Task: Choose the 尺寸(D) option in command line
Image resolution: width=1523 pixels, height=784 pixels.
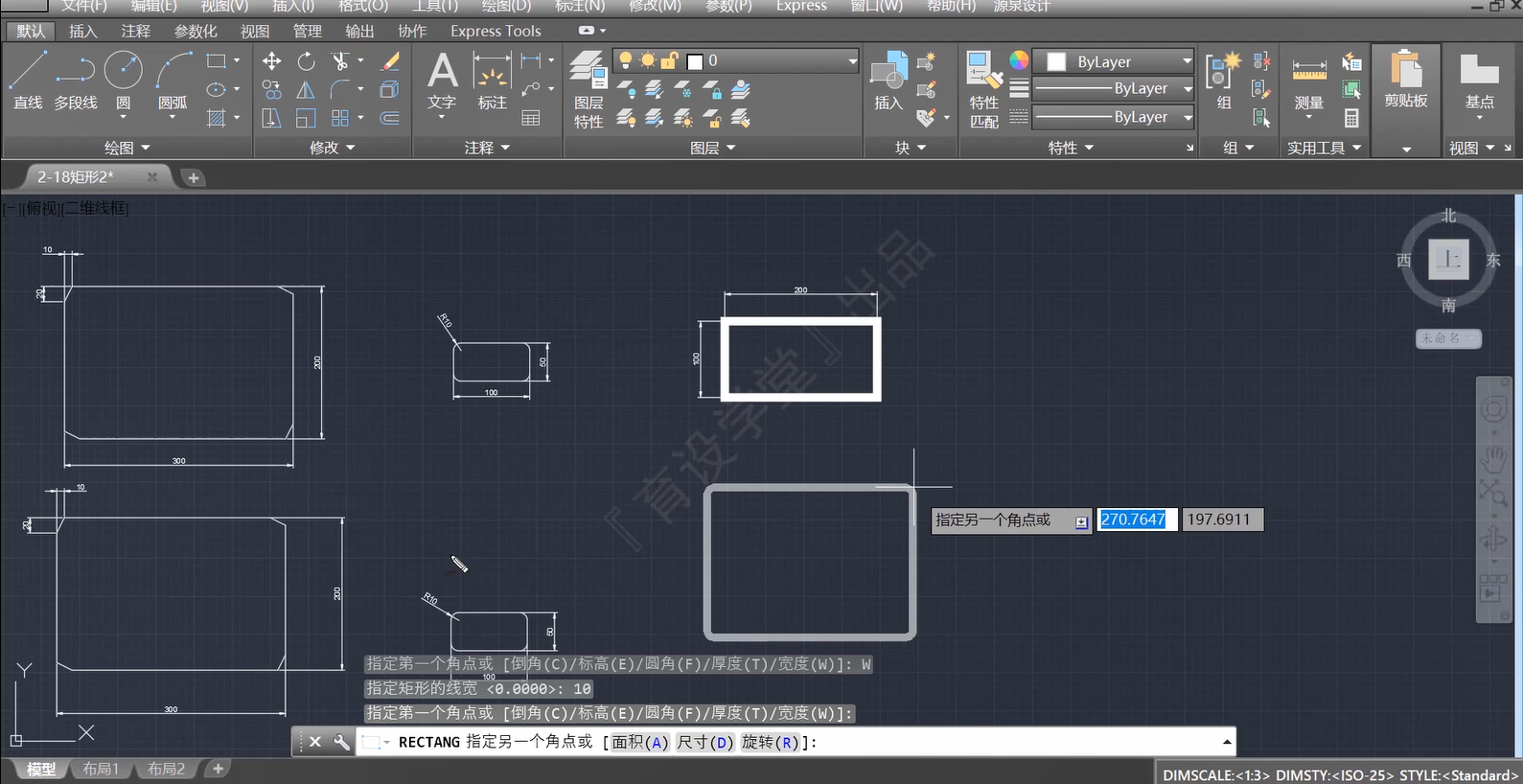Action: (x=705, y=742)
